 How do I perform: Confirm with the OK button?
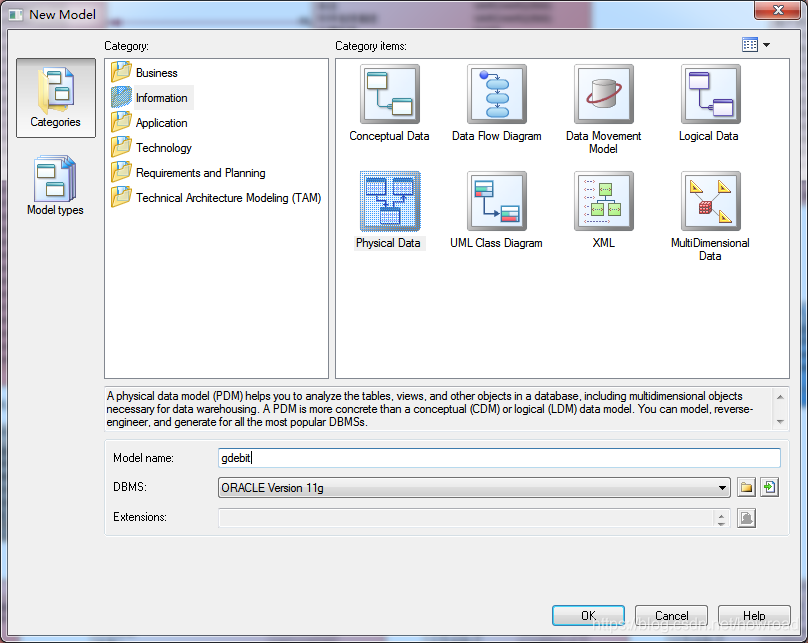pyautogui.click(x=588, y=616)
